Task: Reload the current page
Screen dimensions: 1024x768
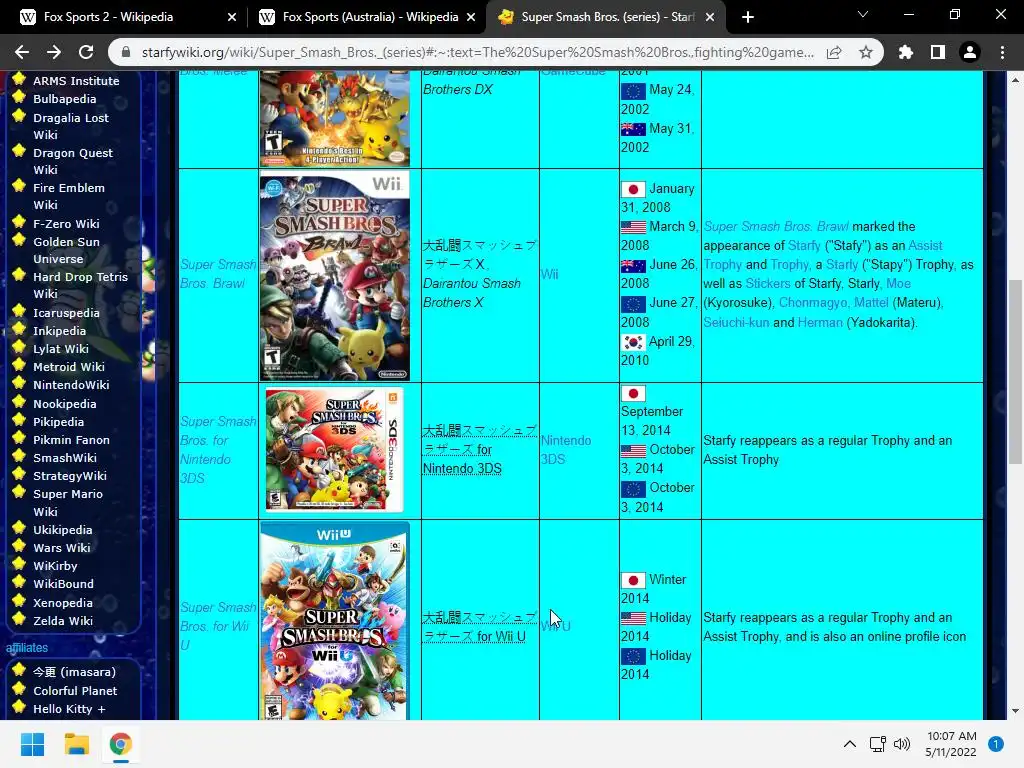Action: click(x=86, y=52)
